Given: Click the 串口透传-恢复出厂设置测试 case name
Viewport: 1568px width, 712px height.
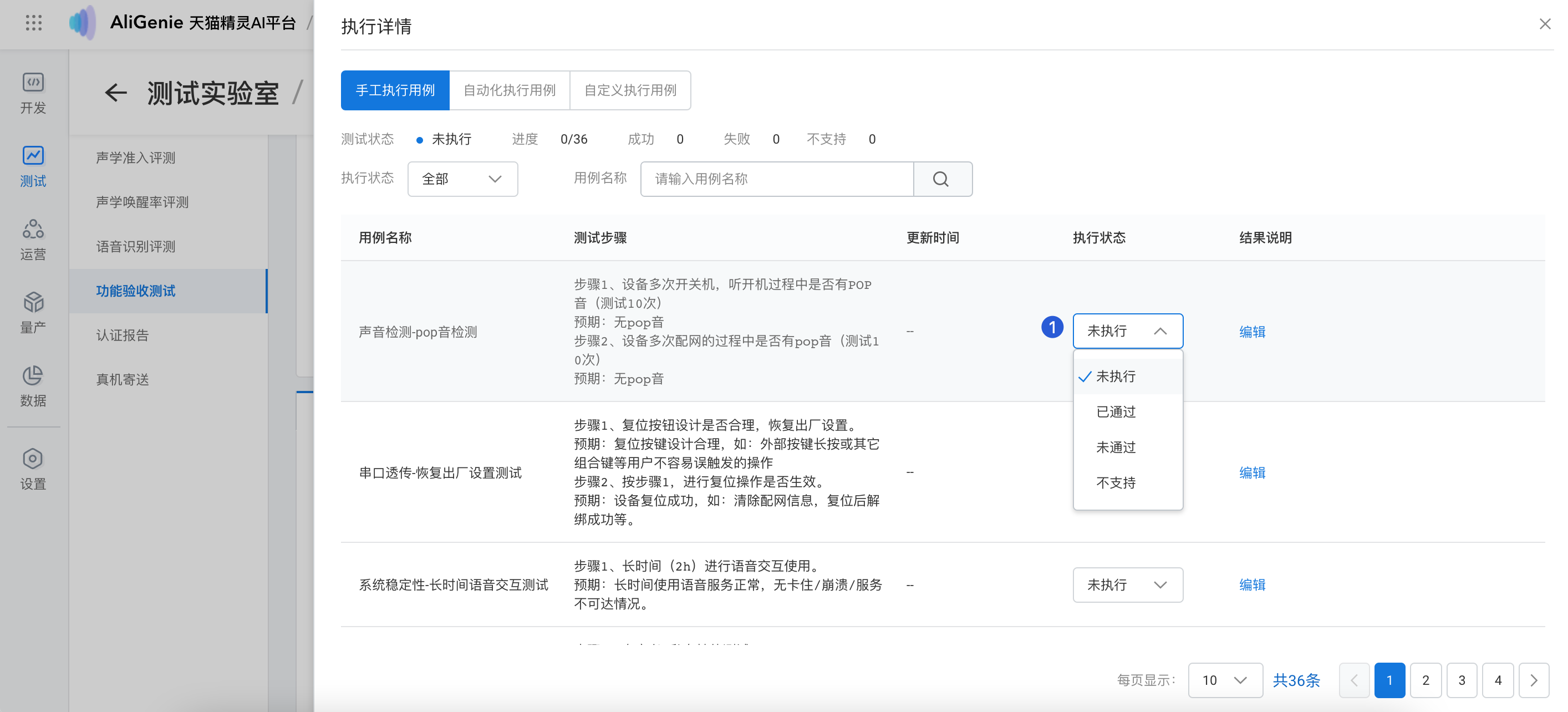Looking at the screenshot, I should [x=440, y=473].
